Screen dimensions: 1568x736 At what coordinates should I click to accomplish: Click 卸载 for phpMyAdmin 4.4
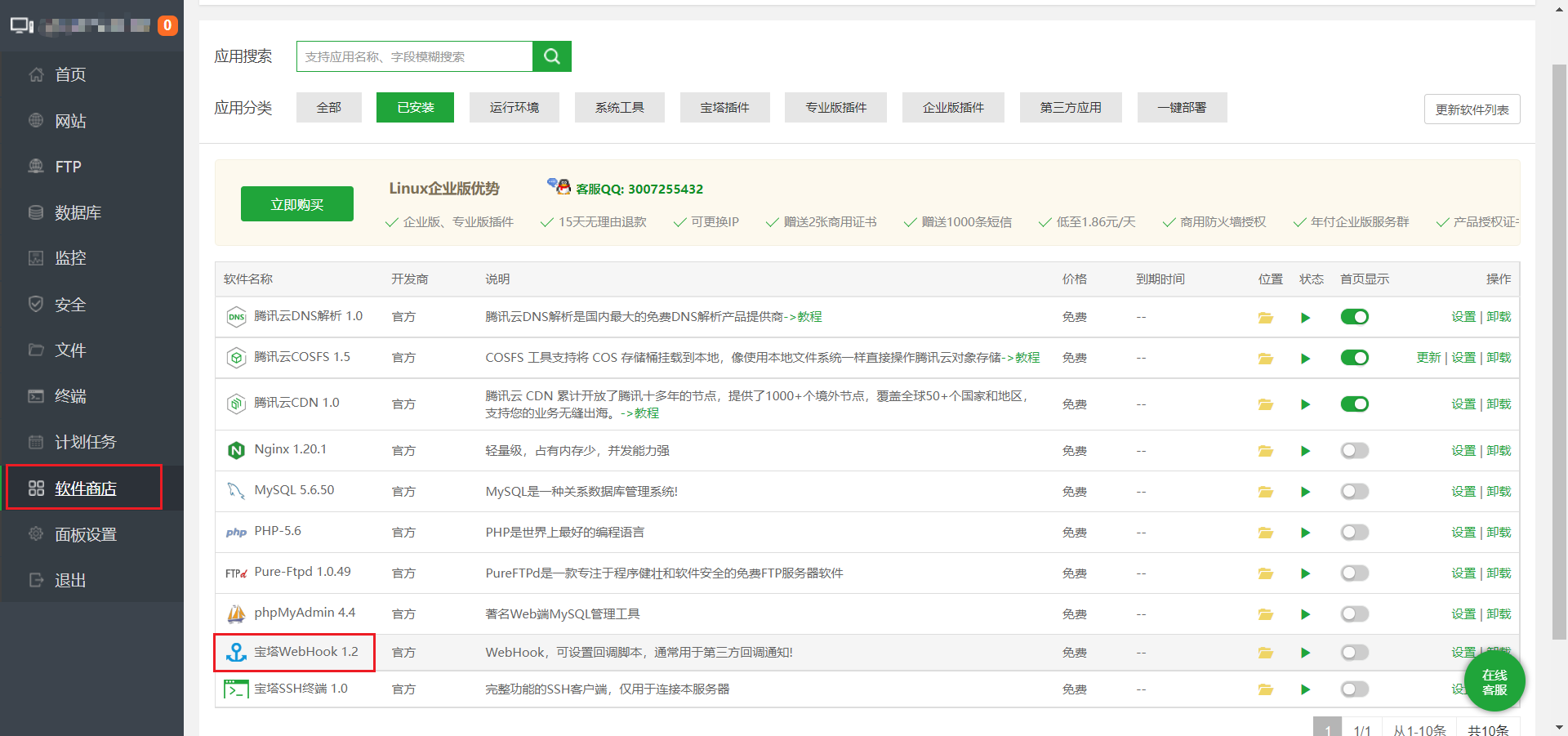pyautogui.click(x=1499, y=614)
